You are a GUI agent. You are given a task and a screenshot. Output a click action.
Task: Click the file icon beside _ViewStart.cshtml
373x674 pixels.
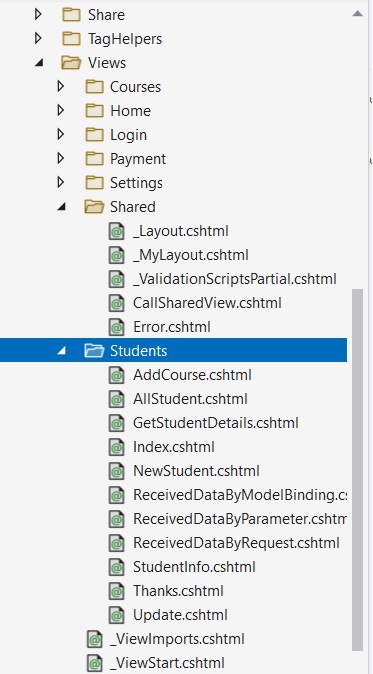click(95, 663)
